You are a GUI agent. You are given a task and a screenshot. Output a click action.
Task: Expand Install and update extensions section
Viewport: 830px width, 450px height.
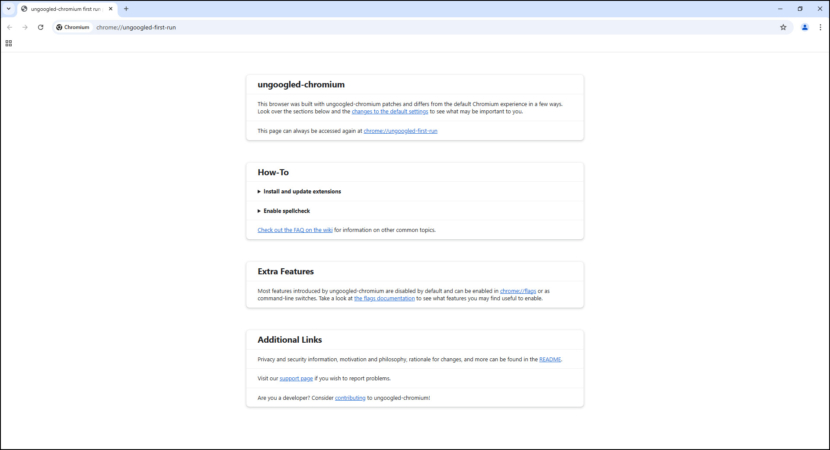(x=299, y=192)
